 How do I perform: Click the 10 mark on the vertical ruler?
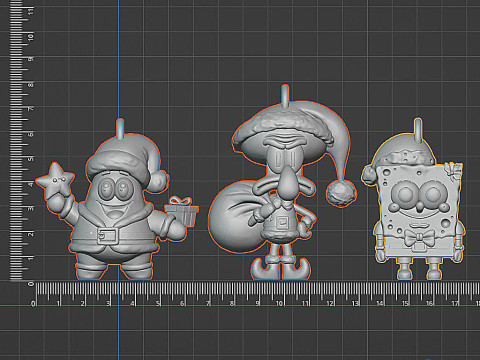pos(31,37)
